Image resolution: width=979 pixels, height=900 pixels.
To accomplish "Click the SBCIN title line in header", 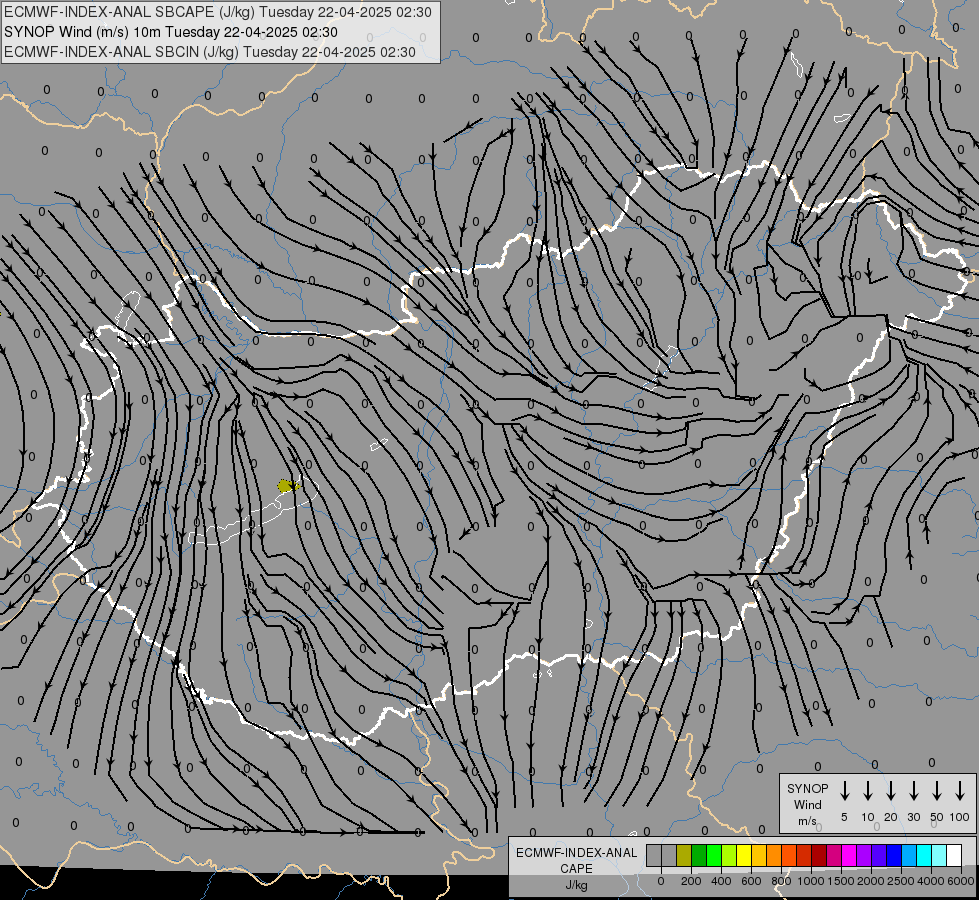I will click(210, 52).
